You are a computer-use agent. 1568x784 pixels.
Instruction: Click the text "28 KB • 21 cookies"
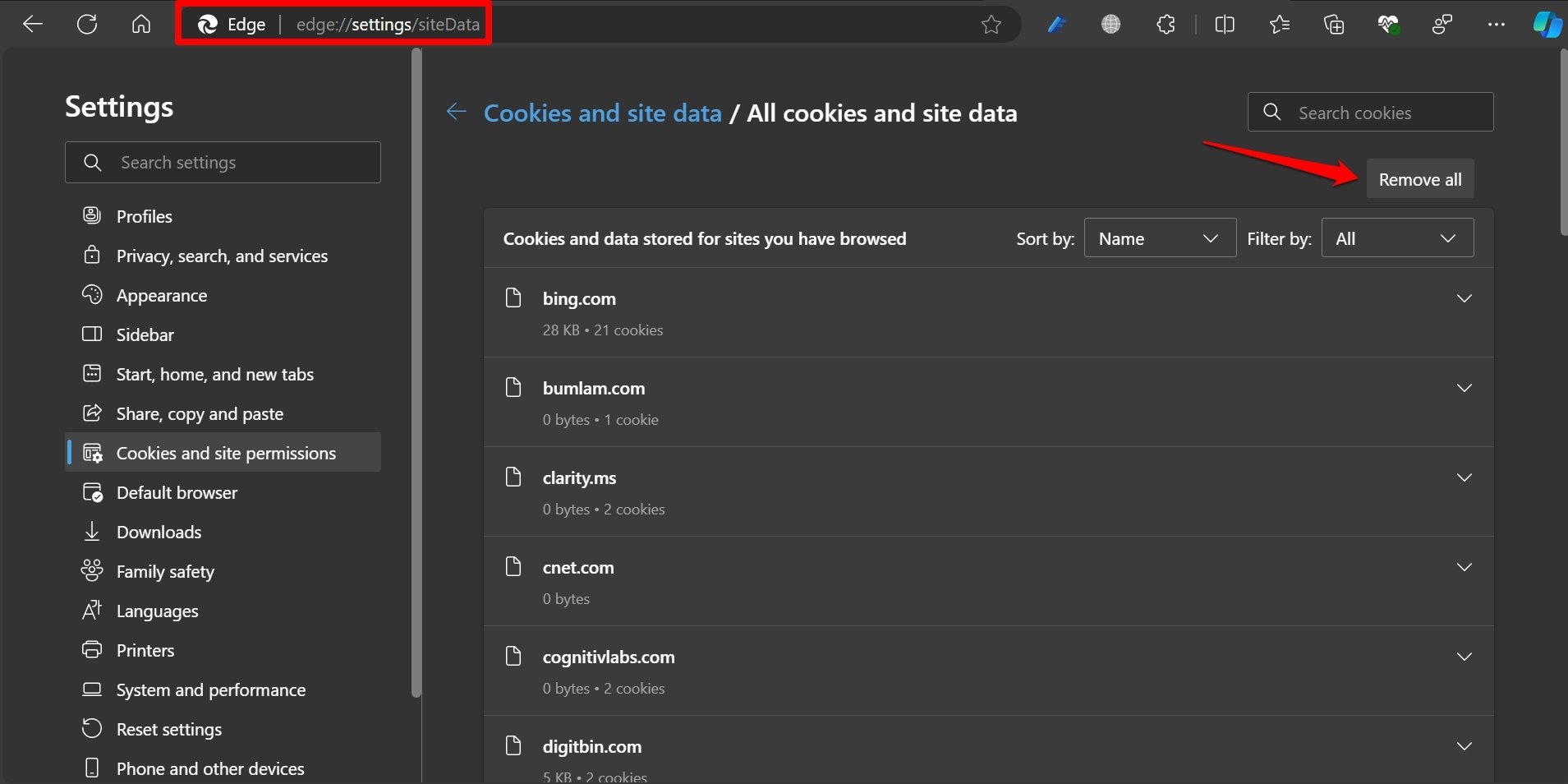(x=602, y=330)
